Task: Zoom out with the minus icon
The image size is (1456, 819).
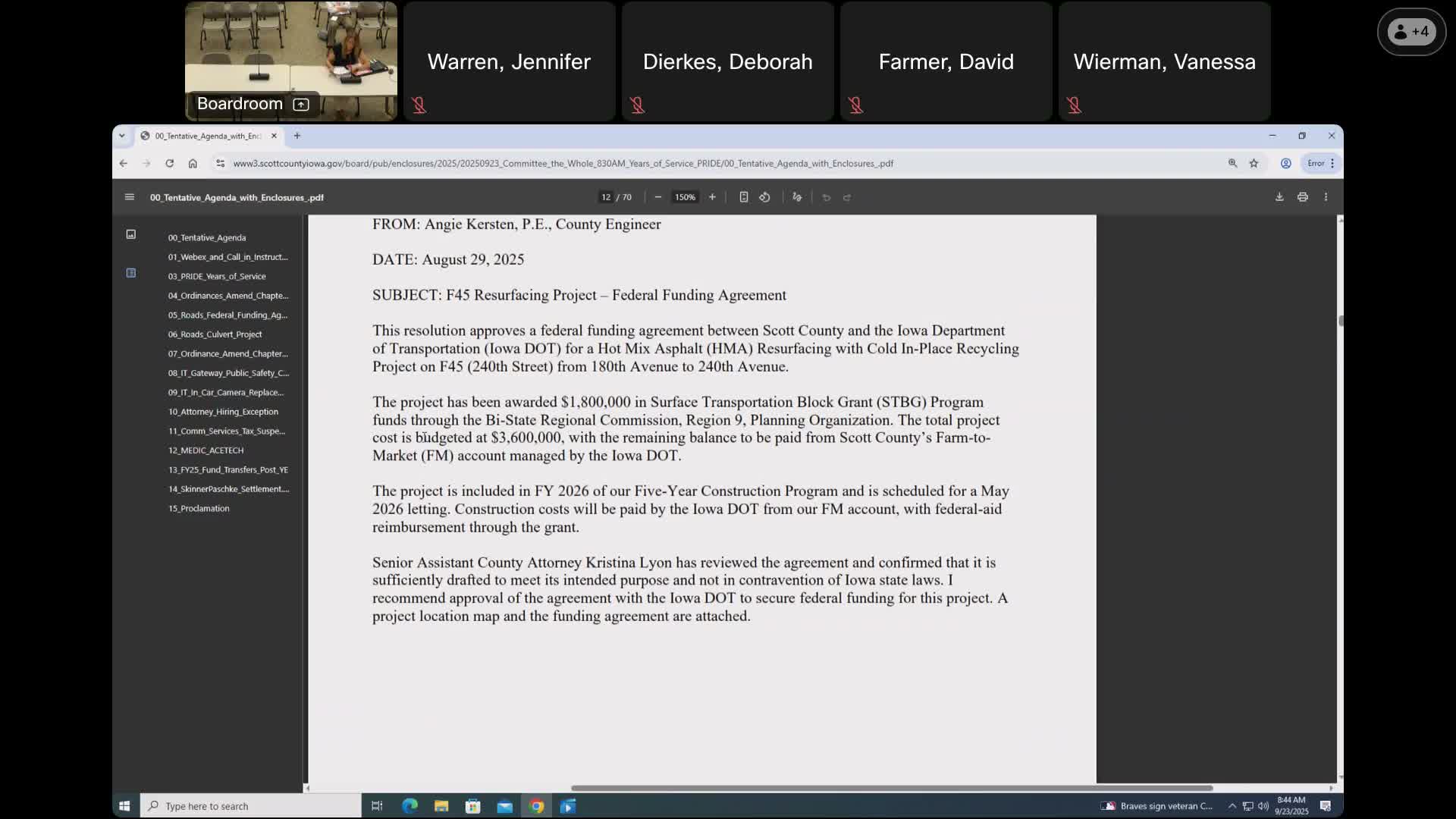Action: tap(657, 197)
